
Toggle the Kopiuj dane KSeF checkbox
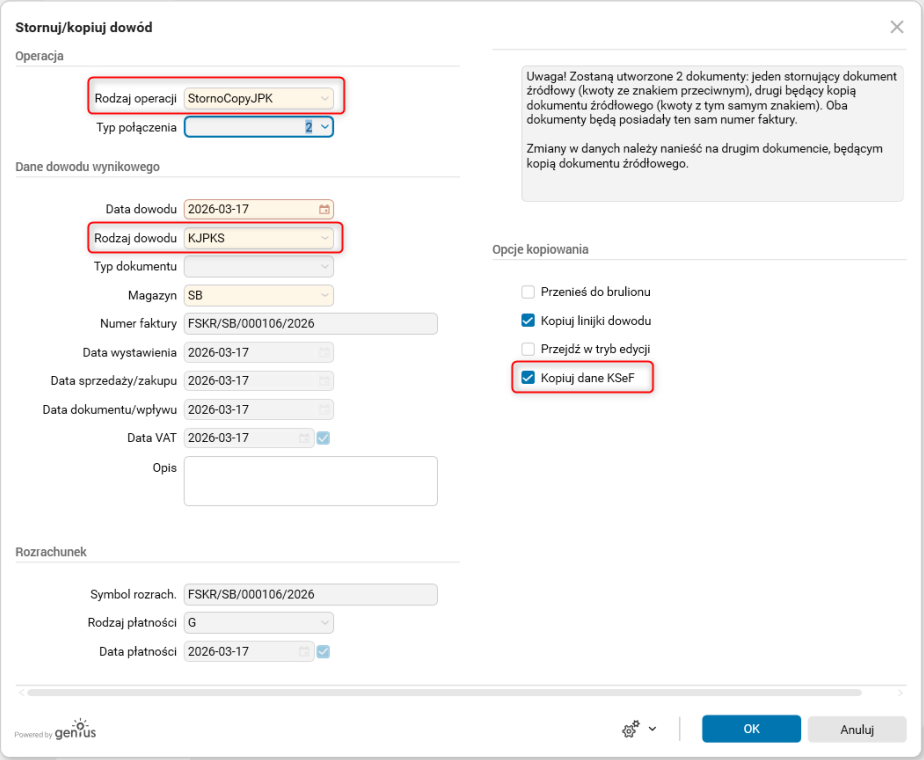528,378
